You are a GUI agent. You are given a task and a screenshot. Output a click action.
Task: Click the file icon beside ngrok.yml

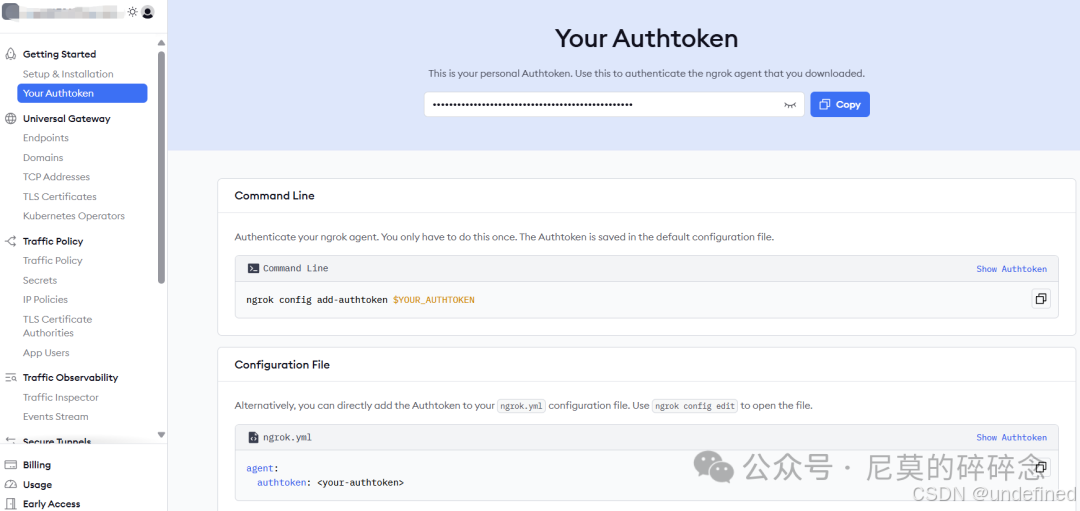(x=253, y=437)
